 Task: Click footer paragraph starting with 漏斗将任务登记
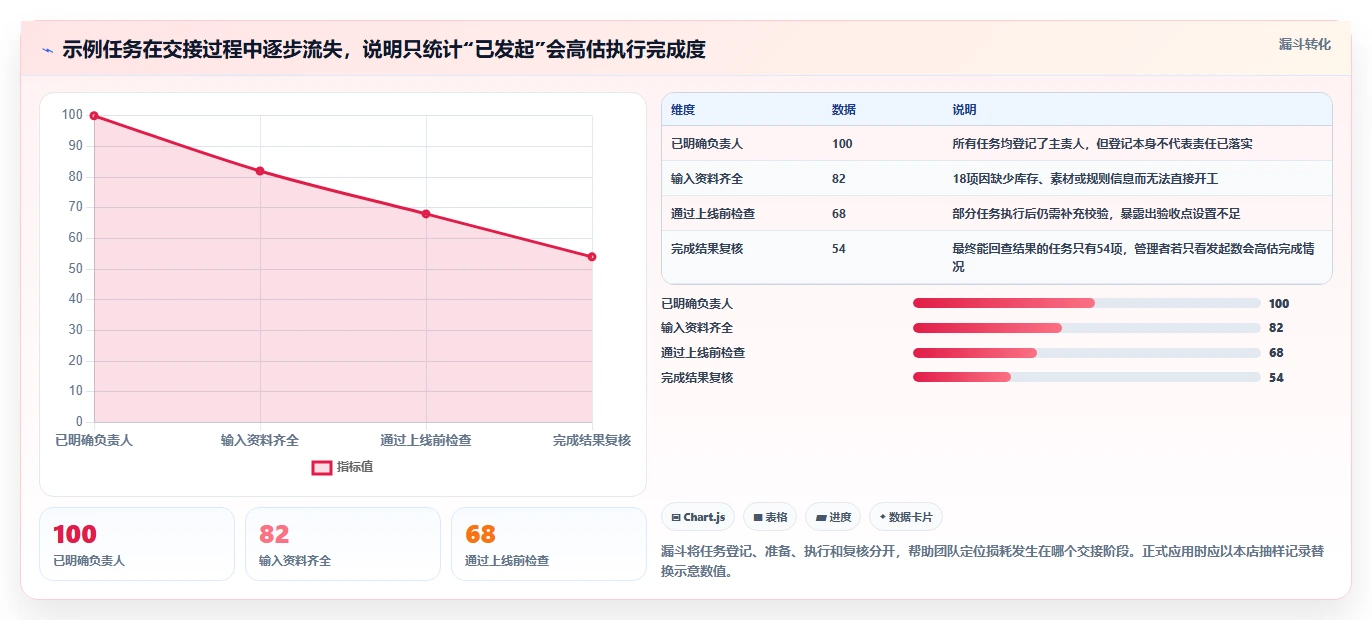993,561
